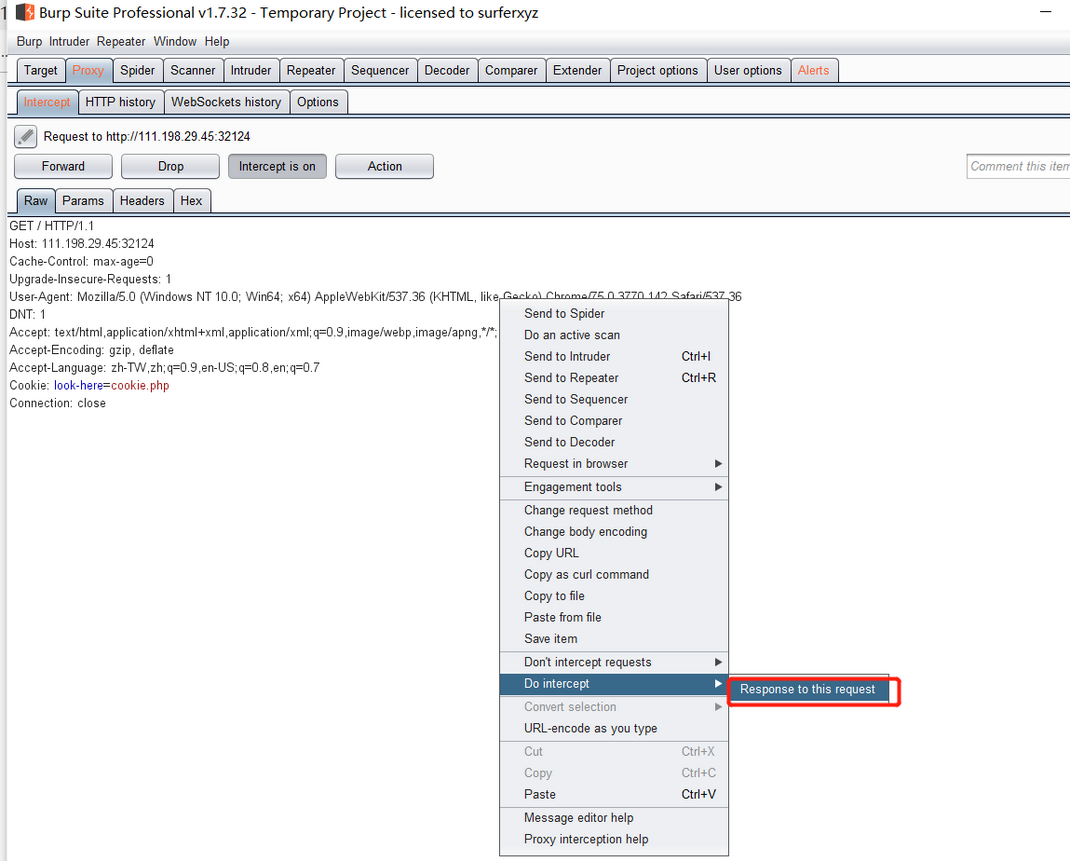Select Paste from file
The image size is (1070, 861).
[613, 617]
